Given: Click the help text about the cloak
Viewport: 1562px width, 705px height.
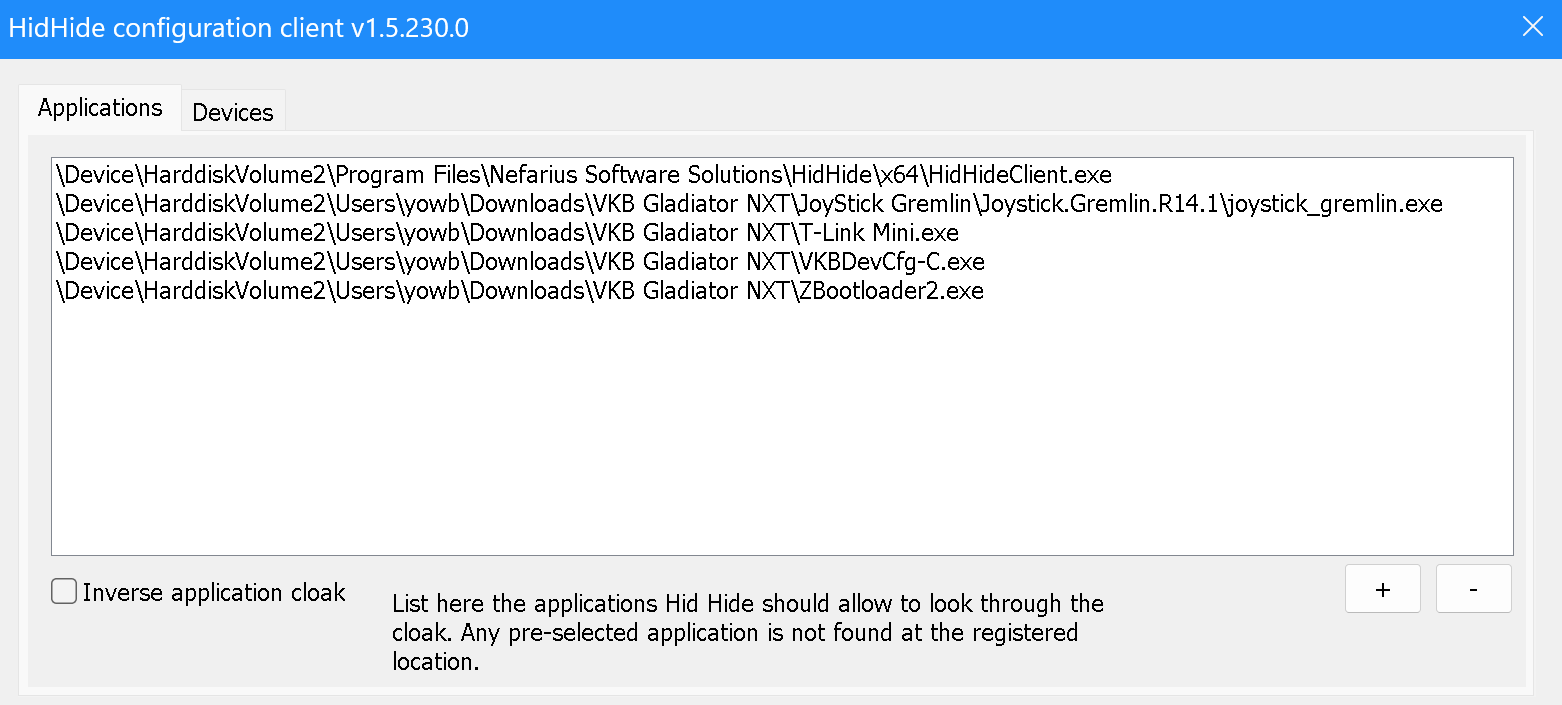Looking at the screenshot, I should (x=748, y=632).
